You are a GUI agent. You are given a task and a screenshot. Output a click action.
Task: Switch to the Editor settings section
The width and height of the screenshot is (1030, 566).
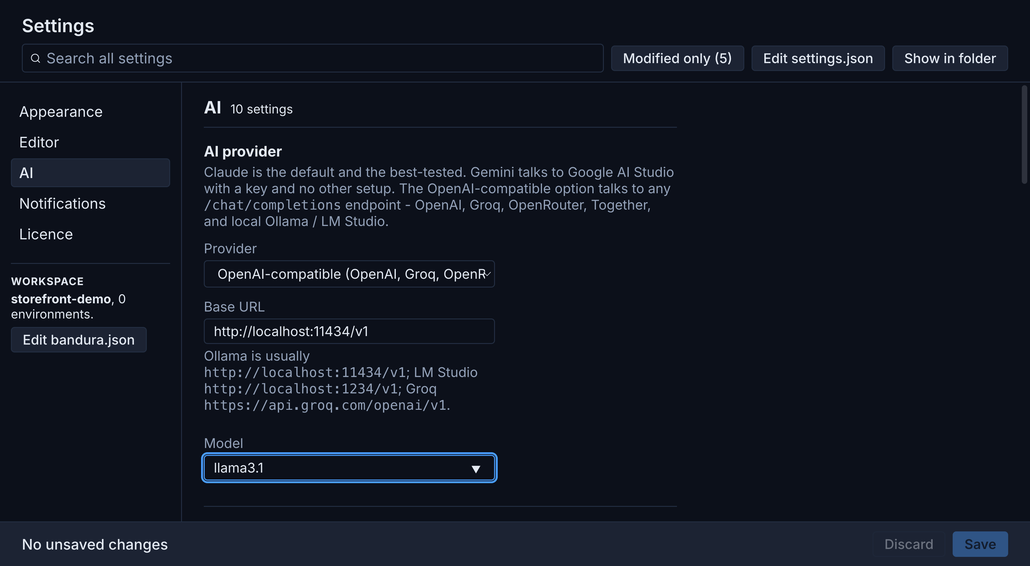91,142
